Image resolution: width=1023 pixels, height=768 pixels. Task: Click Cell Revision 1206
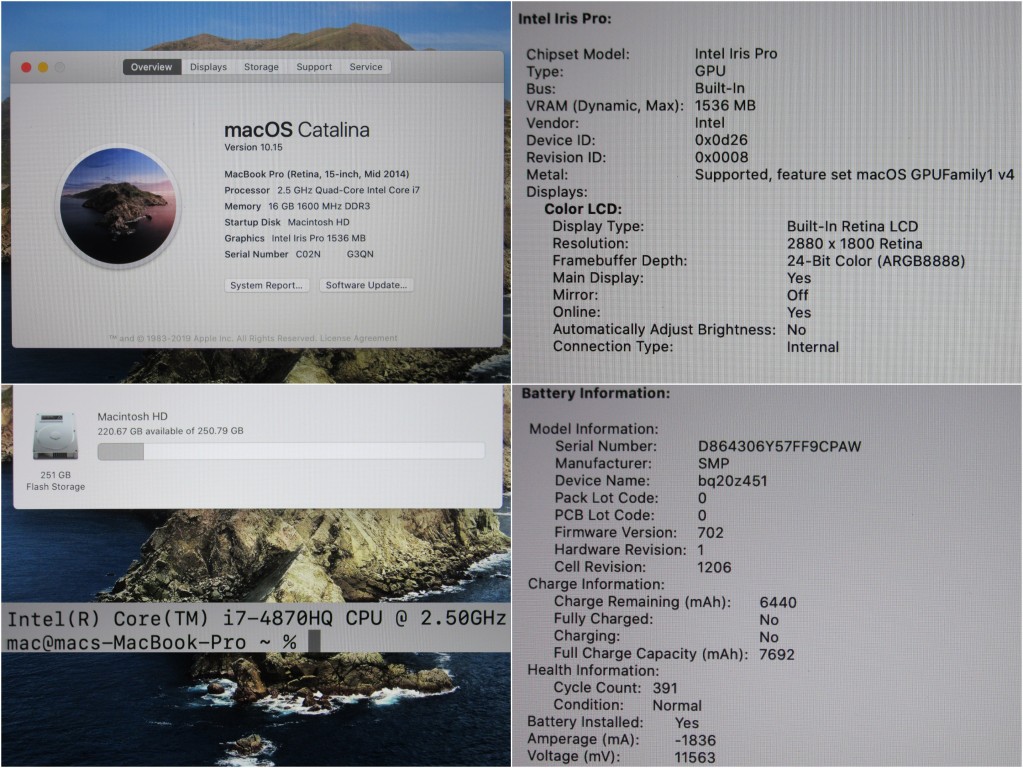click(714, 567)
